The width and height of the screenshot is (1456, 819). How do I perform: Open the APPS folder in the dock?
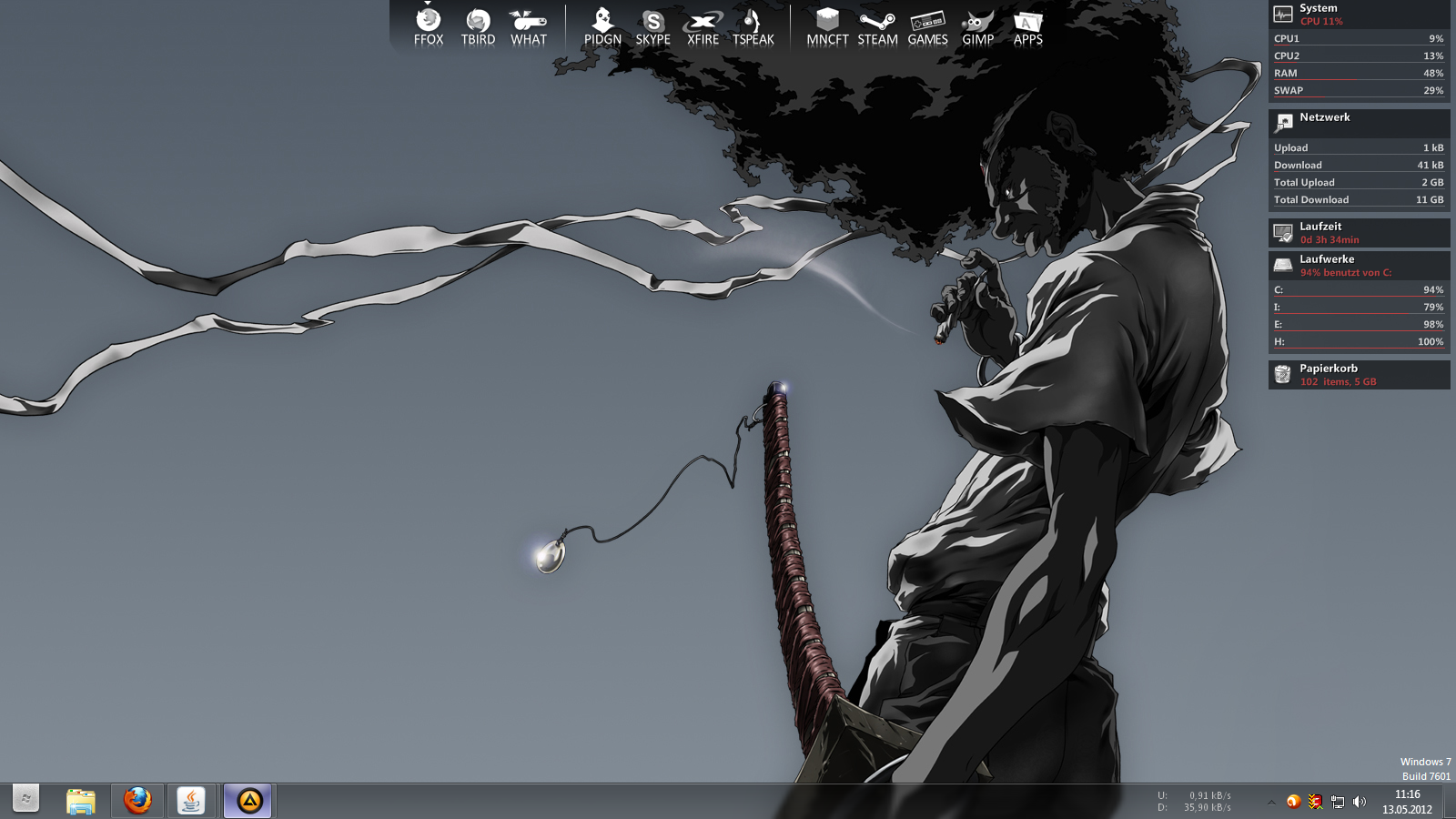[x=1027, y=26]
